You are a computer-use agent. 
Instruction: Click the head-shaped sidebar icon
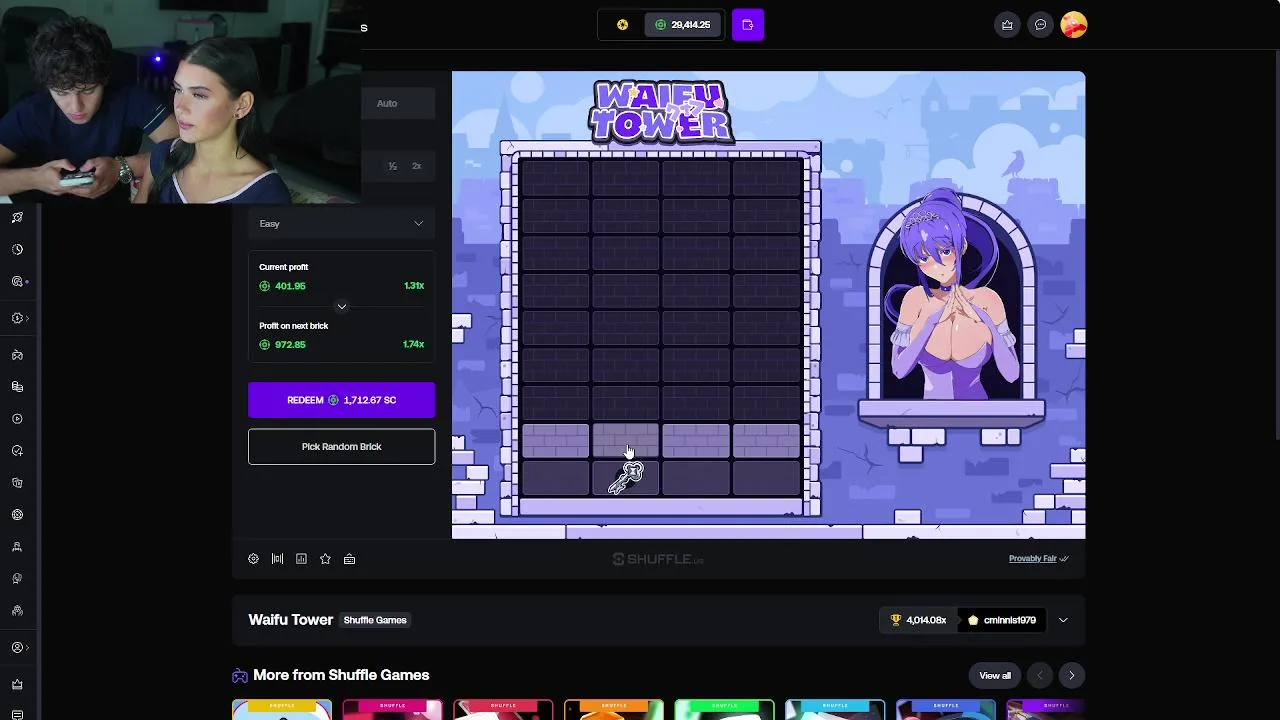[x=17, y=579]
